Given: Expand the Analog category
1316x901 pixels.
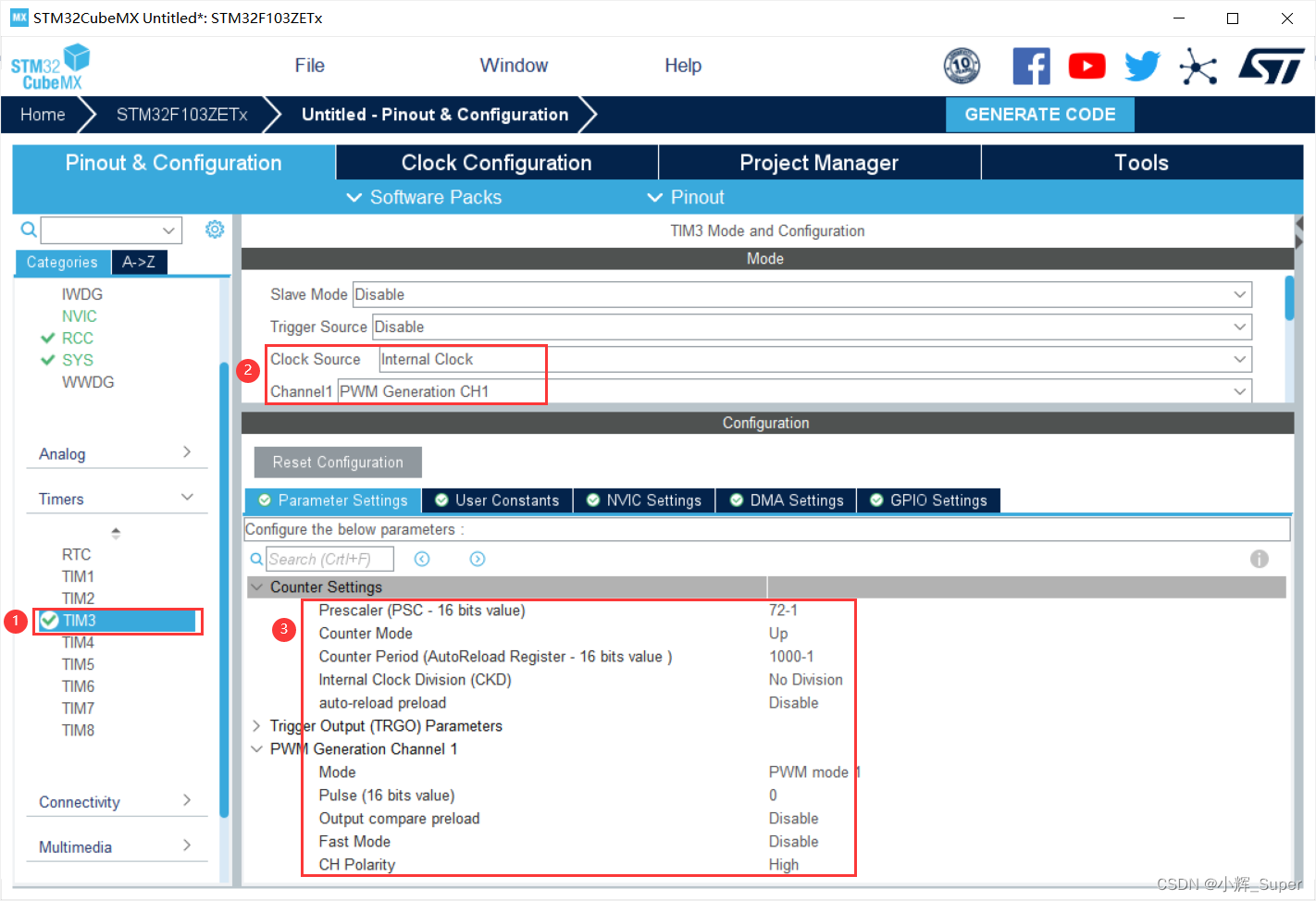Looking at the screenshot, I should click(x=116, y=453).
